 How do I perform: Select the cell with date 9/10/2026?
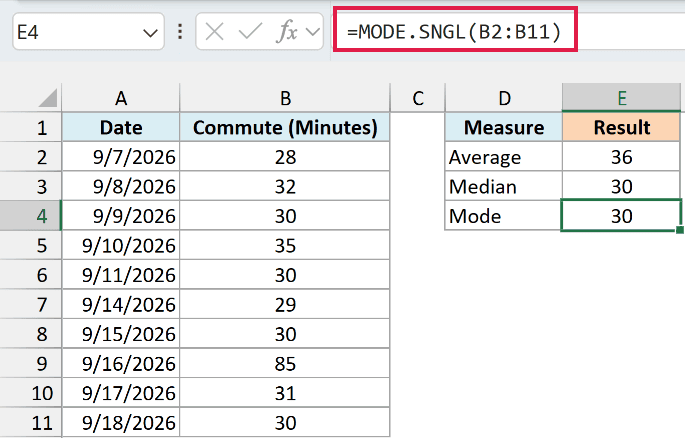tap(121, 245)
